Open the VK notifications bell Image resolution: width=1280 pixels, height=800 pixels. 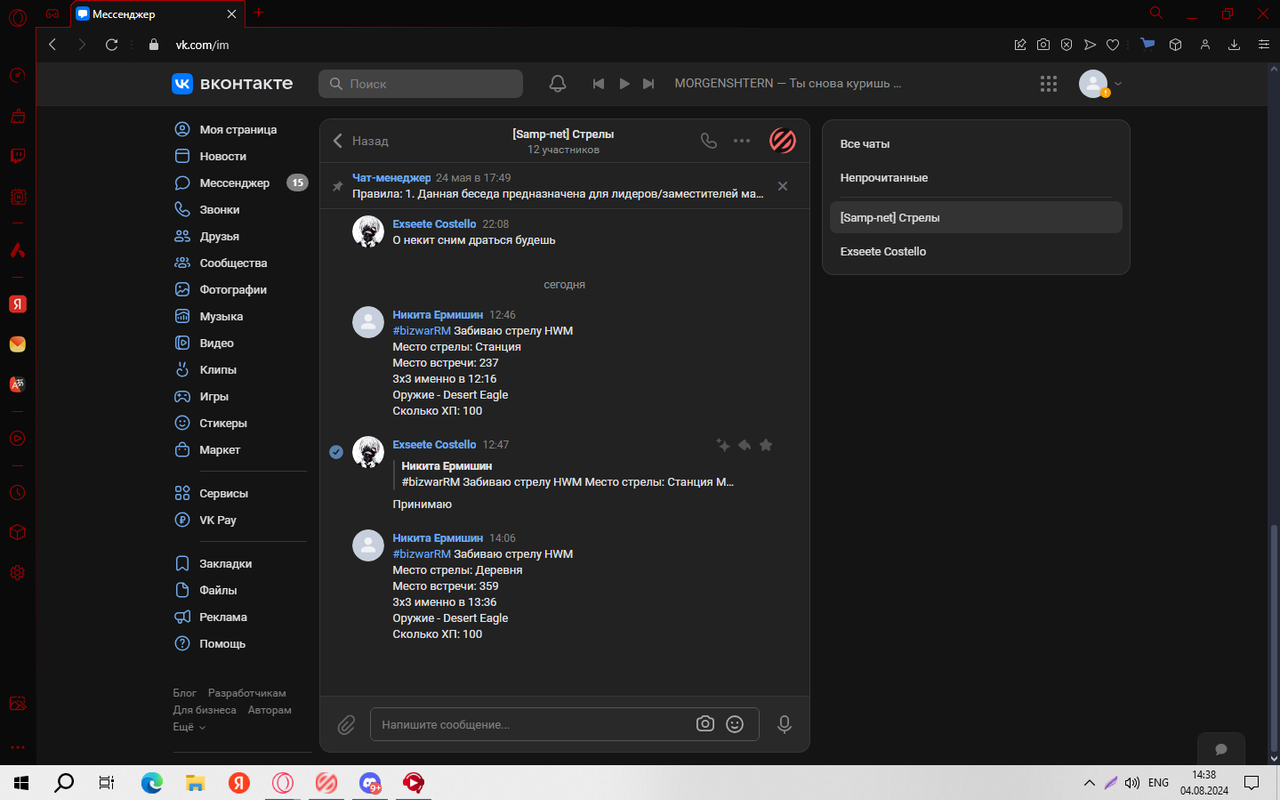point(558,84)
